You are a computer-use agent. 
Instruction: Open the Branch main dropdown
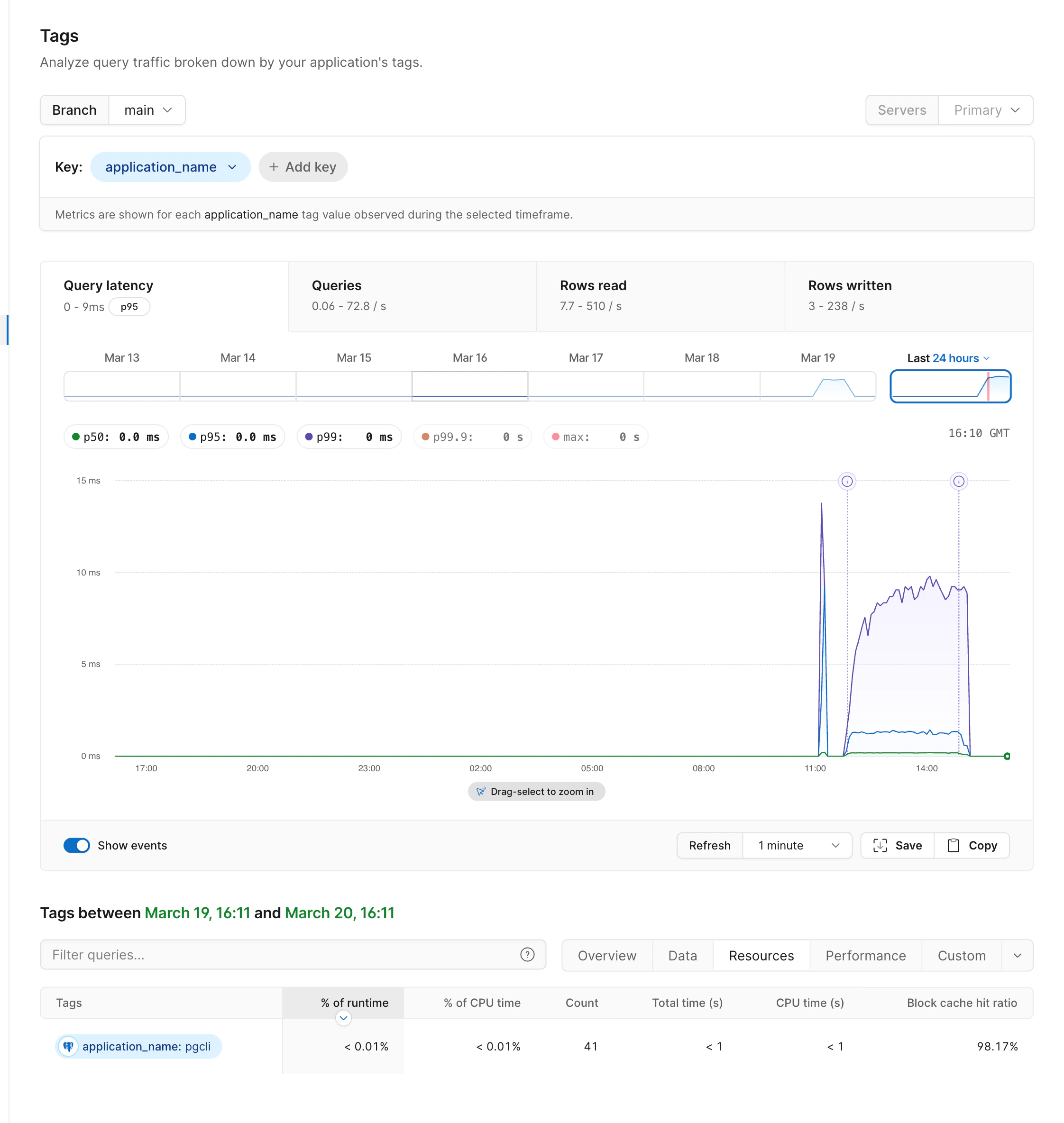click(147, 110)
